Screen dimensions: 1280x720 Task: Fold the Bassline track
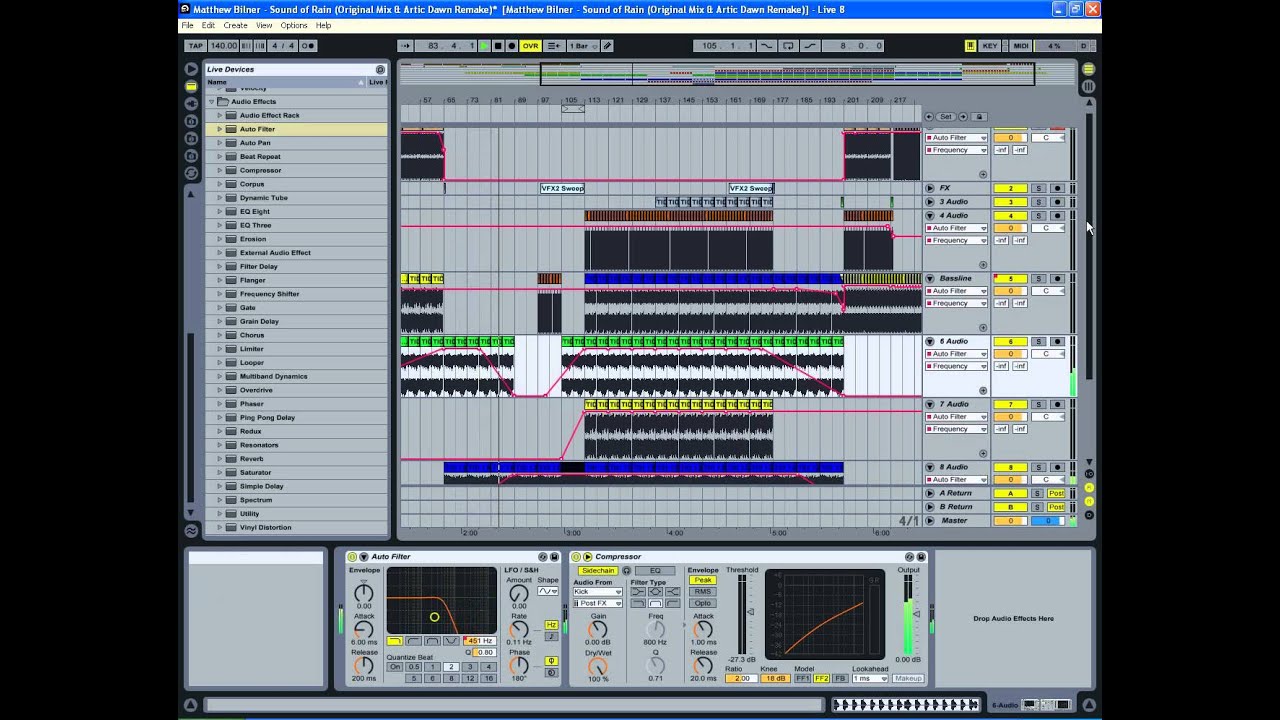pos(930,279)
